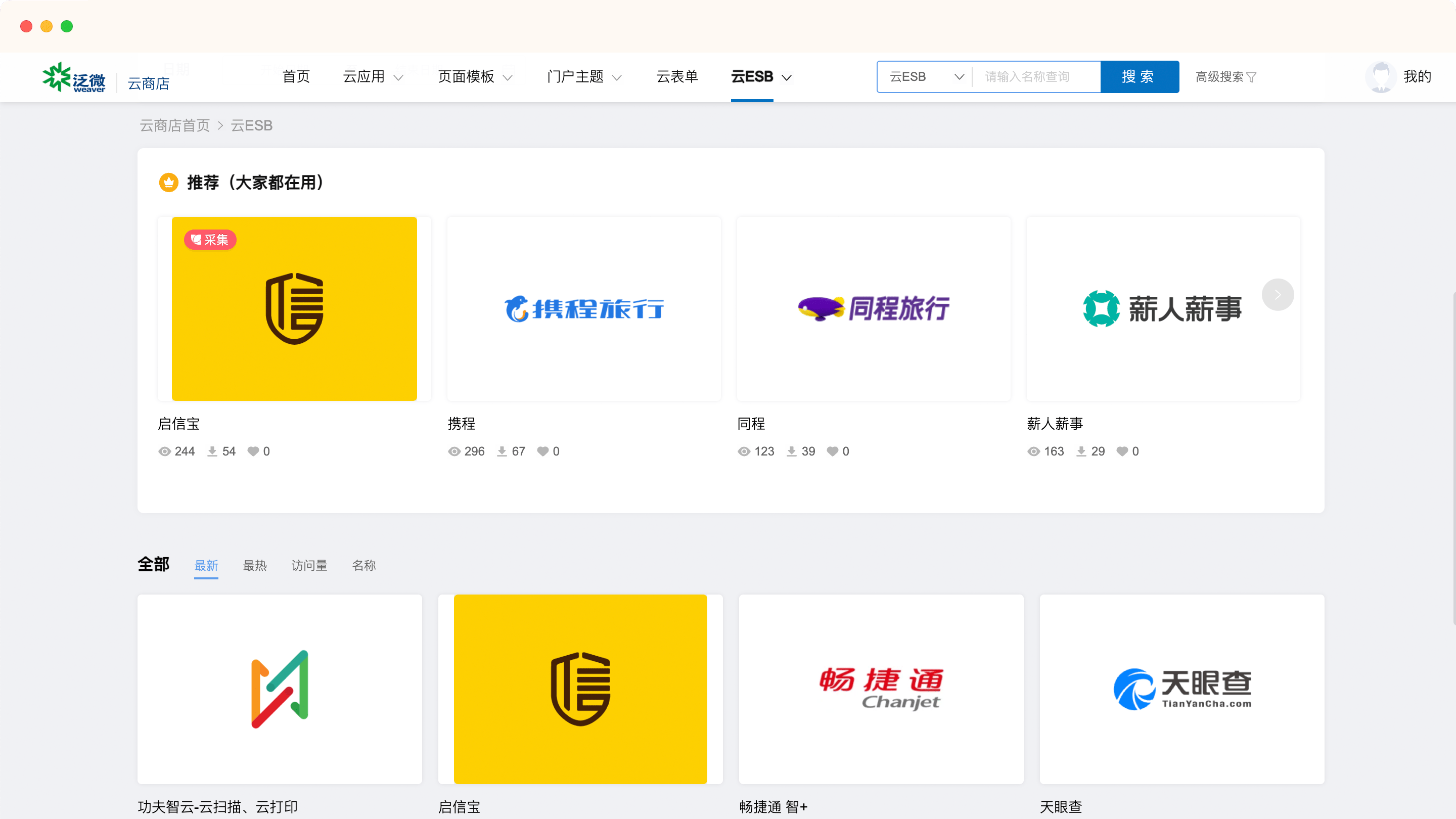This screenshot has width=1456, height=819.
Task: Sort the list by 名称
Action: pyautogui.click(x=364, y=565)
